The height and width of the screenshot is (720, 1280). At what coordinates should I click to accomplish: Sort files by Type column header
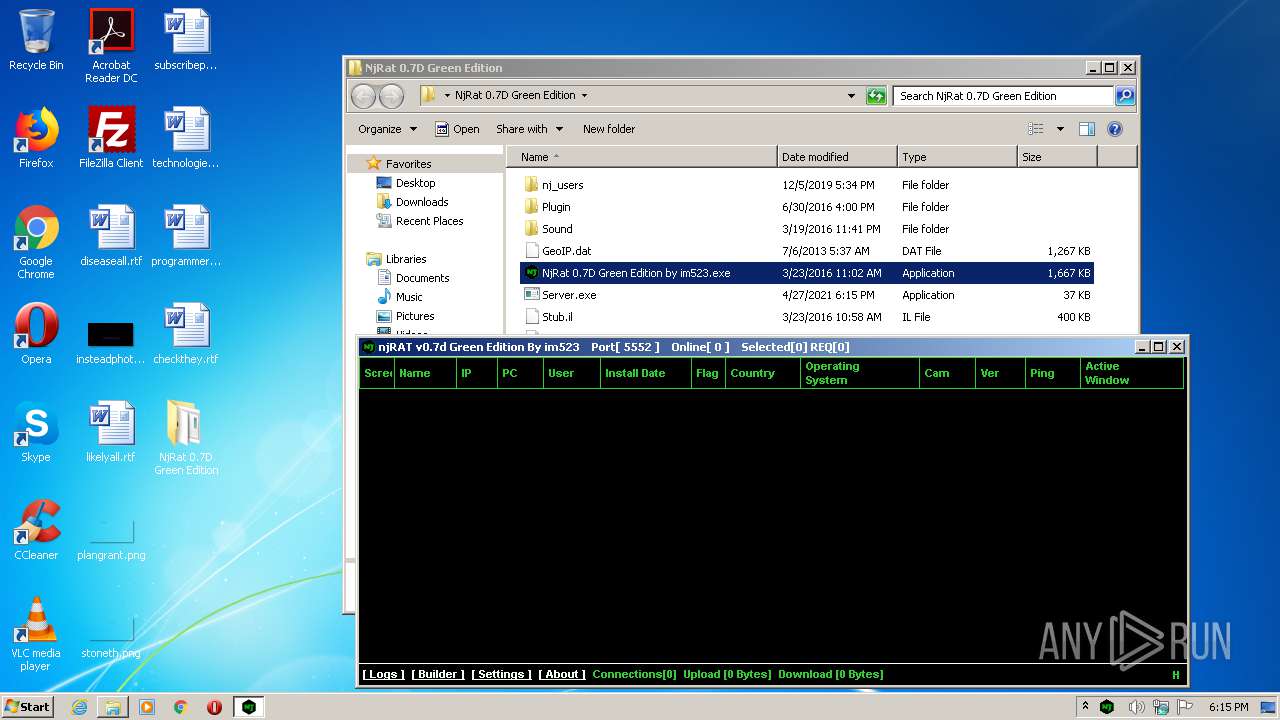pos(957,157)
